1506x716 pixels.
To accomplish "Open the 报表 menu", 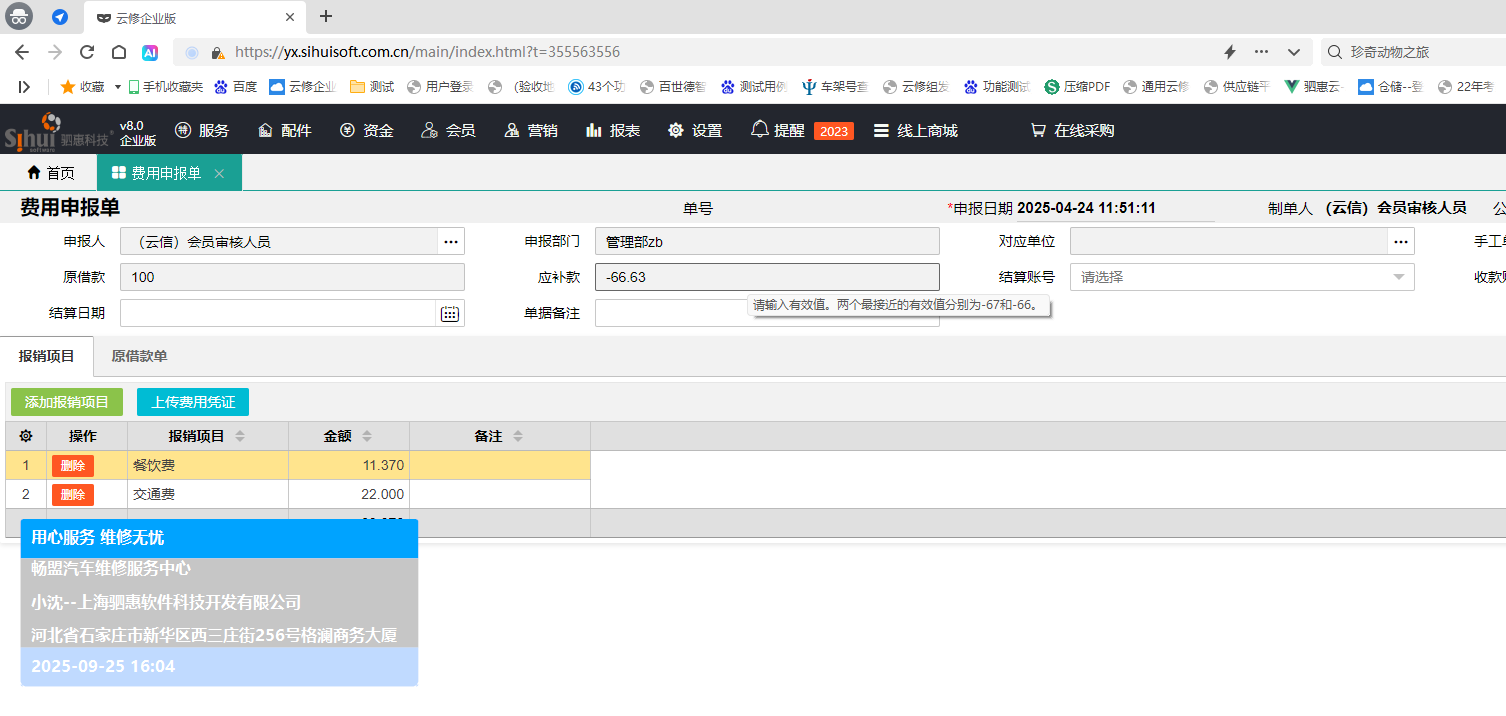I will (x=613, y=130).
